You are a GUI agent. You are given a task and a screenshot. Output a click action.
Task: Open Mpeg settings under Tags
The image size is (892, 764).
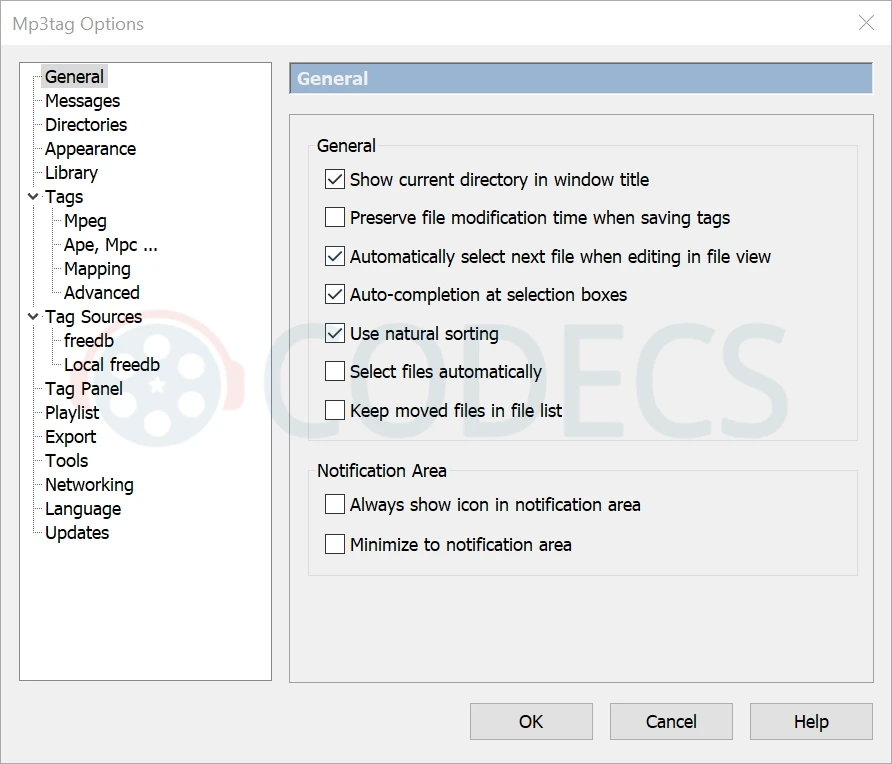click(85, 221)
